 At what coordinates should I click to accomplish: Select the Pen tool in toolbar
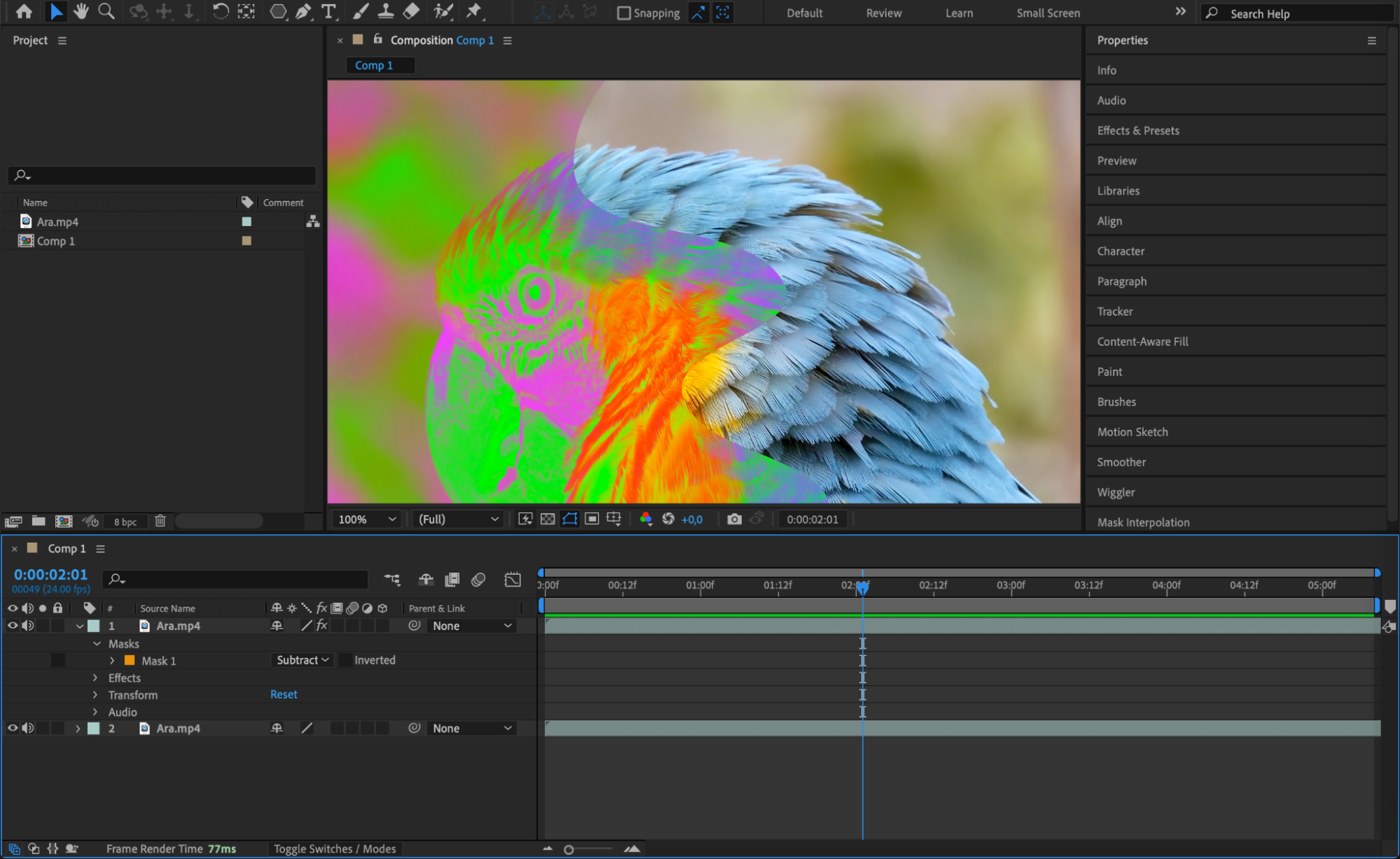point(303,11)
